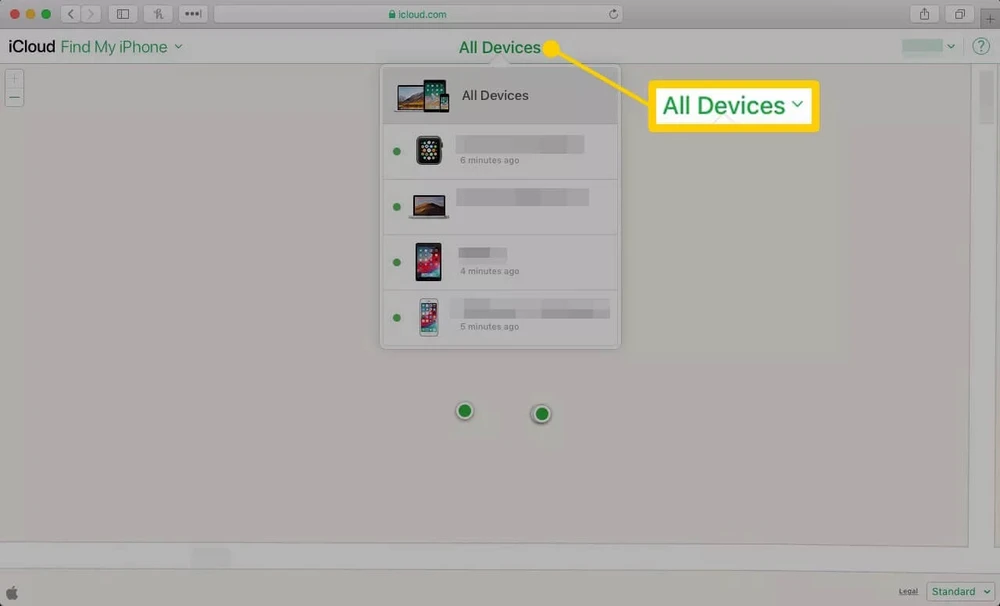The width and height of the screenshot is (1000, 606).
Task: Click the Apple logo in footer
Action: [x=12, y=592]
